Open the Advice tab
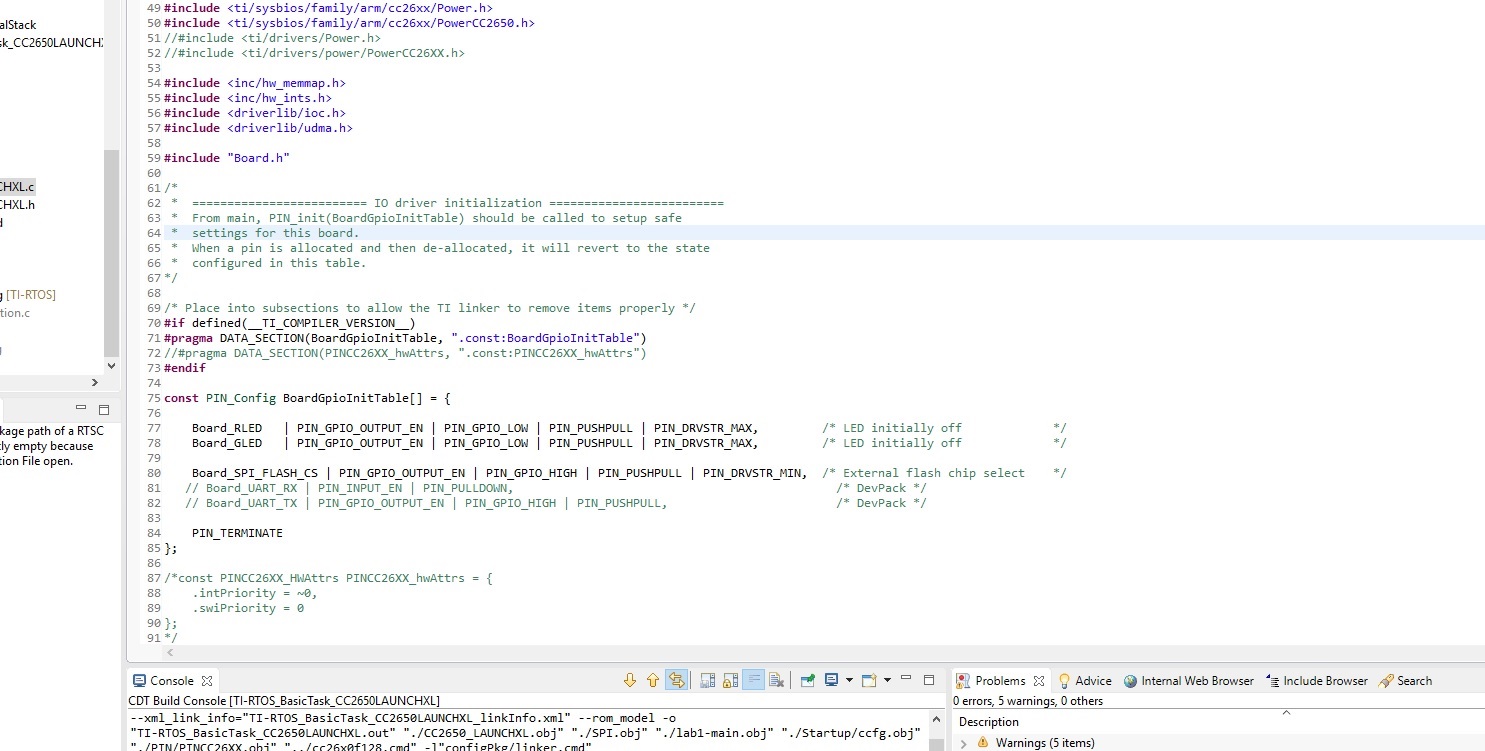 1085,681
